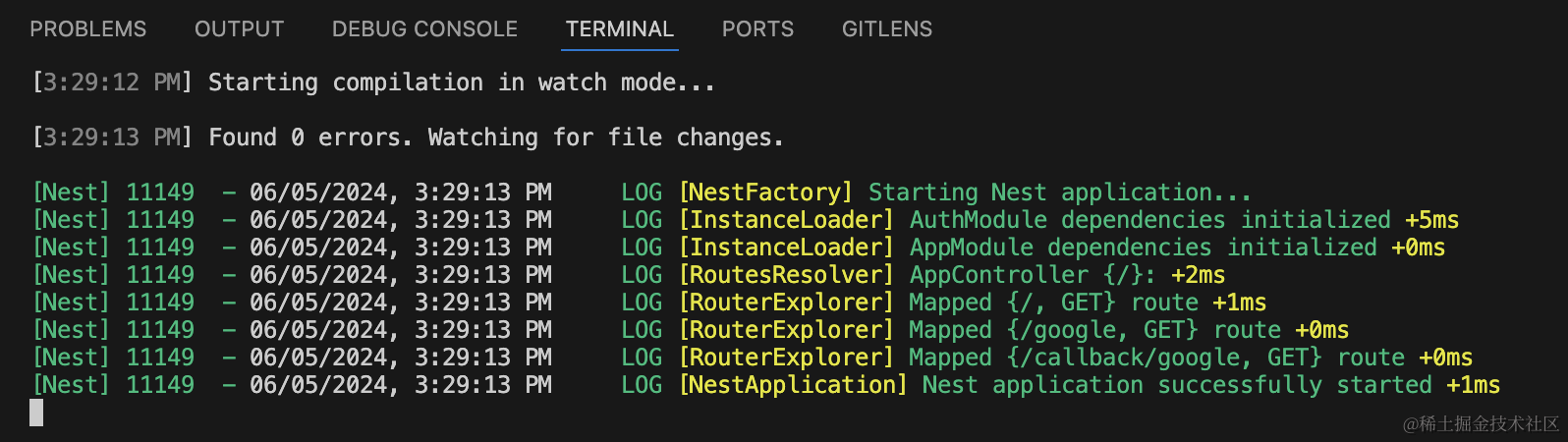1568x442 pixels.
Task: Switch to the PROBLEMS tab
Action: pos(87,29)
